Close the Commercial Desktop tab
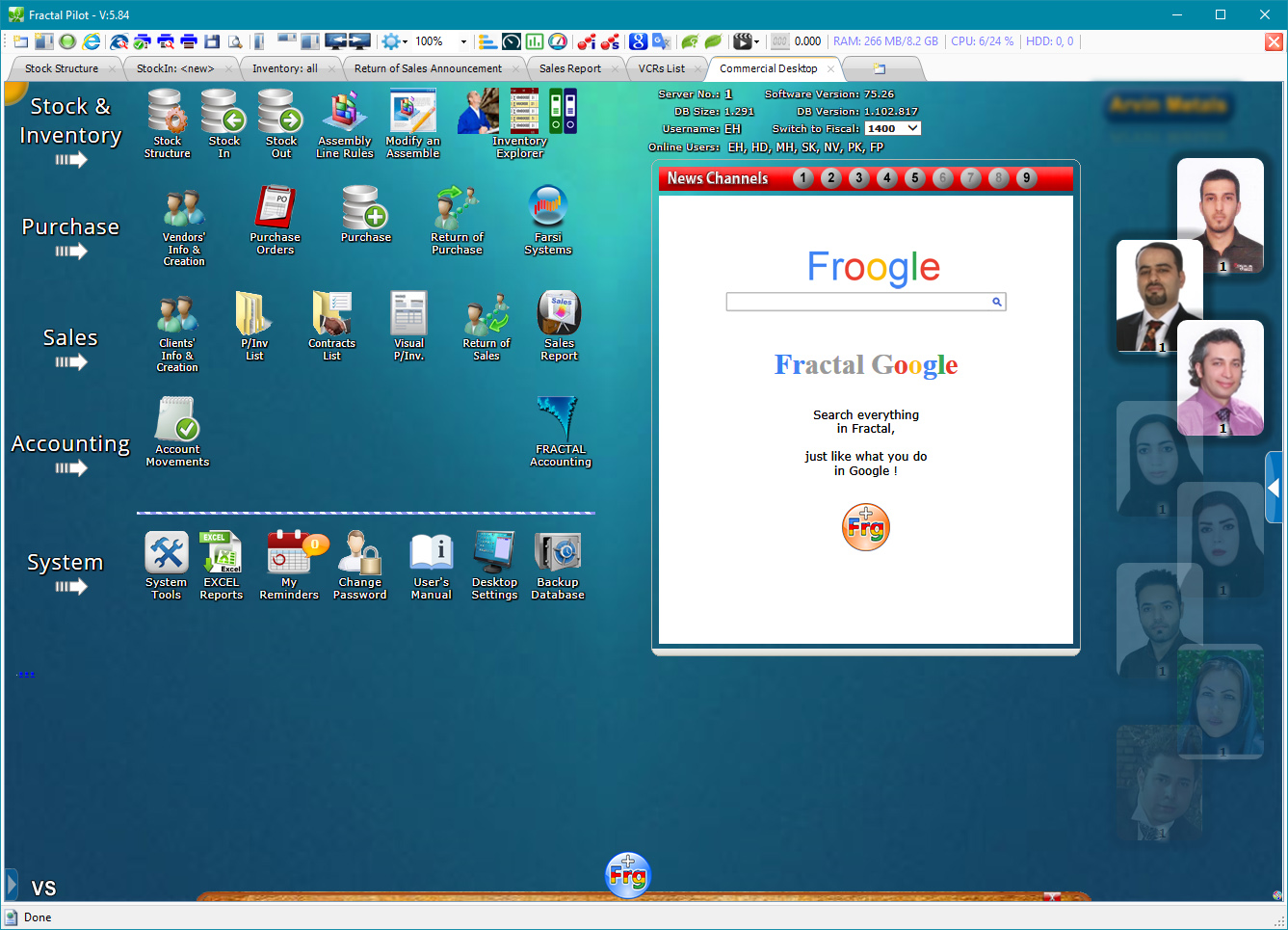Screen dimensions: 1288x930 (830, 68)
